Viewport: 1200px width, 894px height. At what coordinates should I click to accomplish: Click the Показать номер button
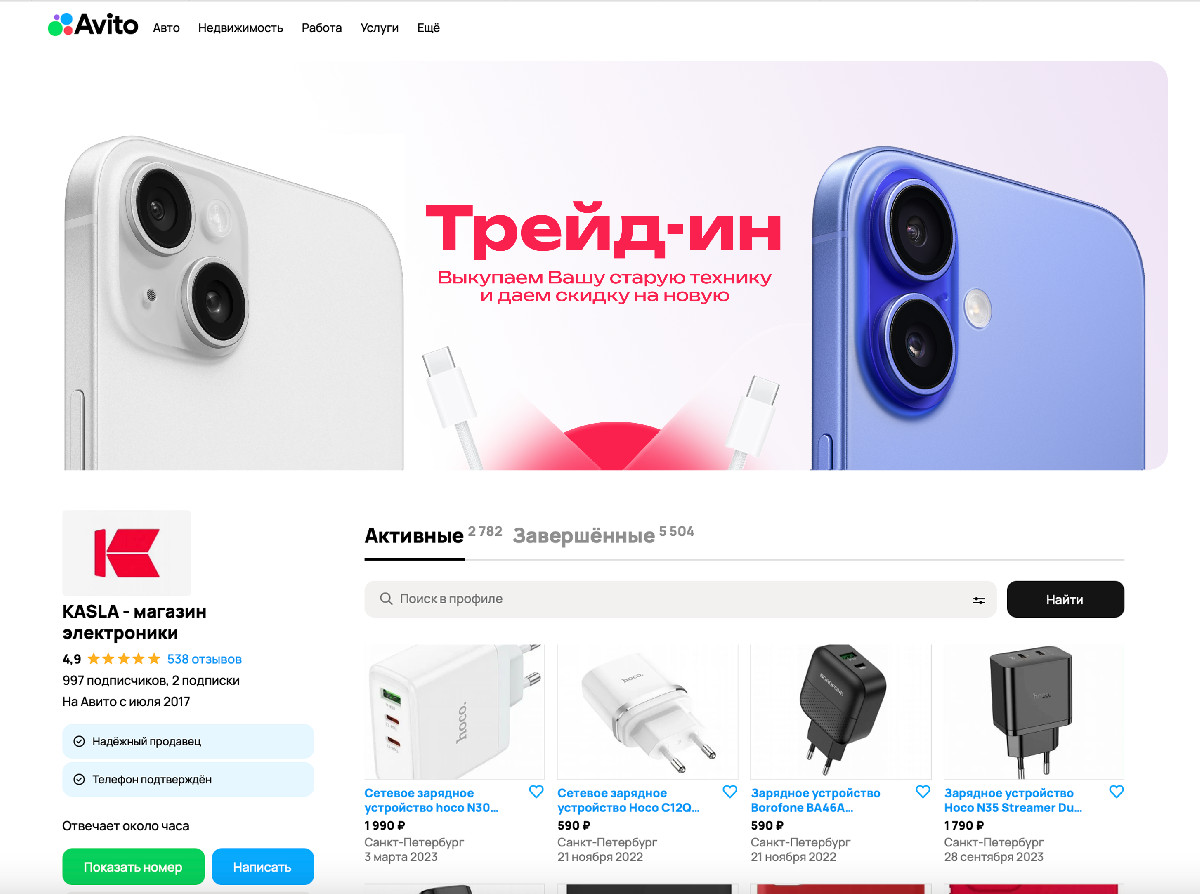click(133, 867)
